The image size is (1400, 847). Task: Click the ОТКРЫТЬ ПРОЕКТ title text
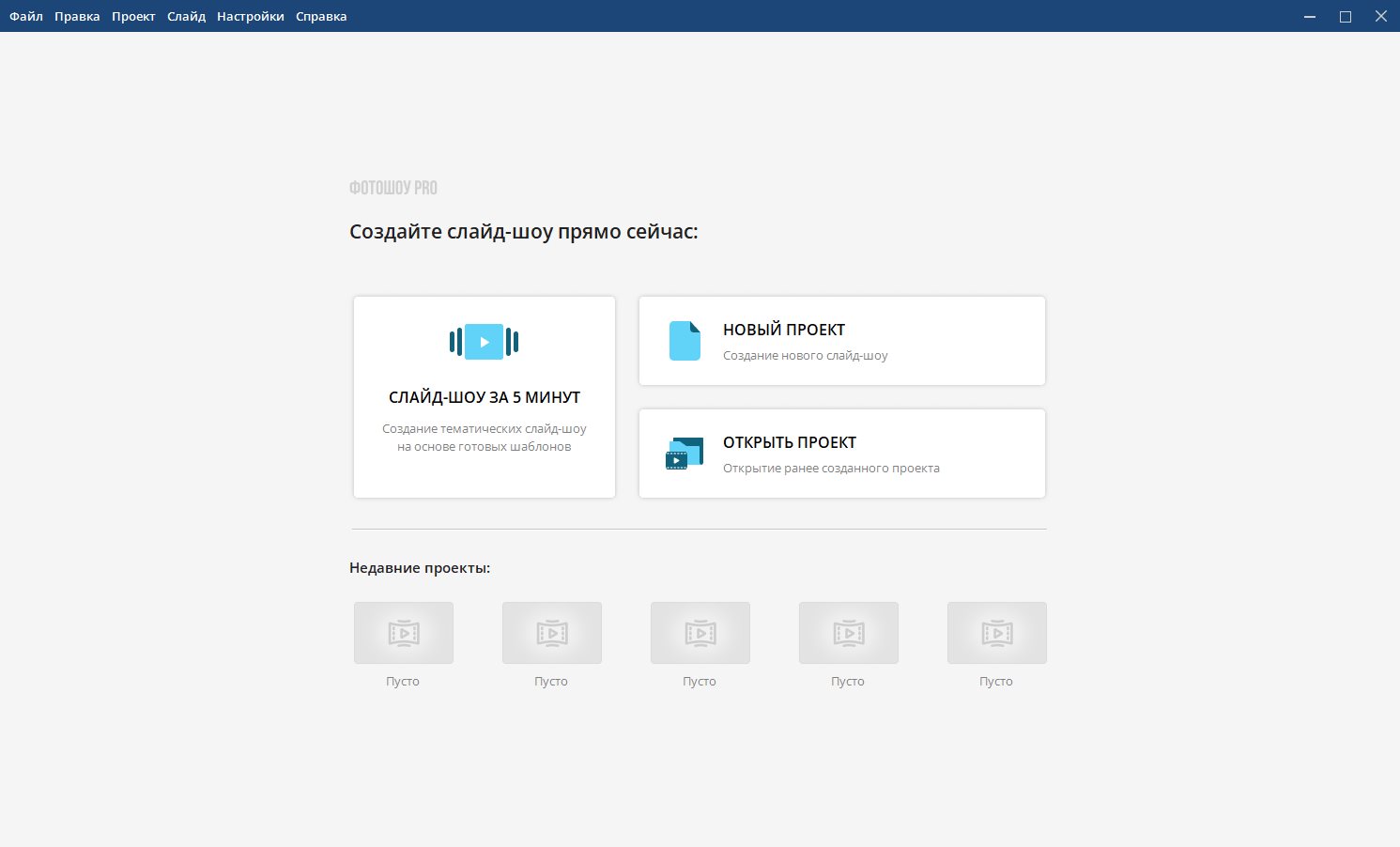click(x=790, y=442)
